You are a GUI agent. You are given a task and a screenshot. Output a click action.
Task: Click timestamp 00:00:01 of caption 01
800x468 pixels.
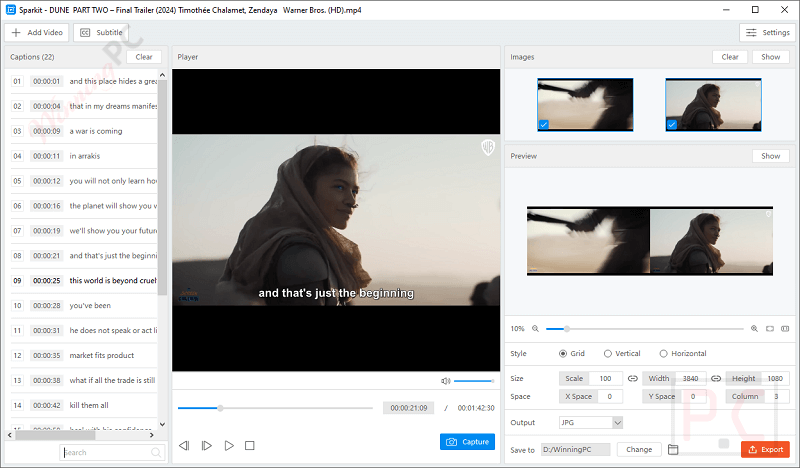[46, 81]
